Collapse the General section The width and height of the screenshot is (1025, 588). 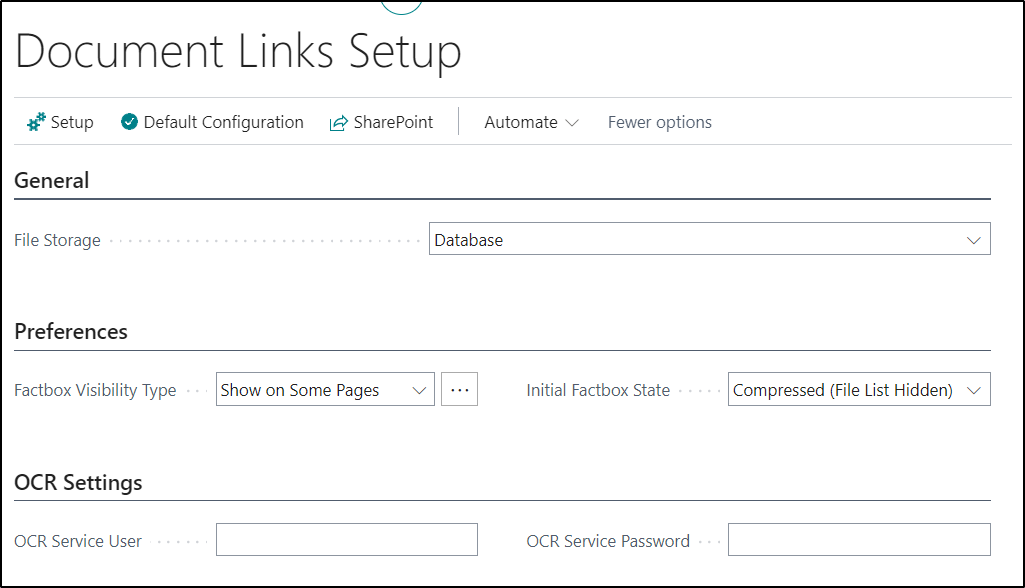point(52,181)
